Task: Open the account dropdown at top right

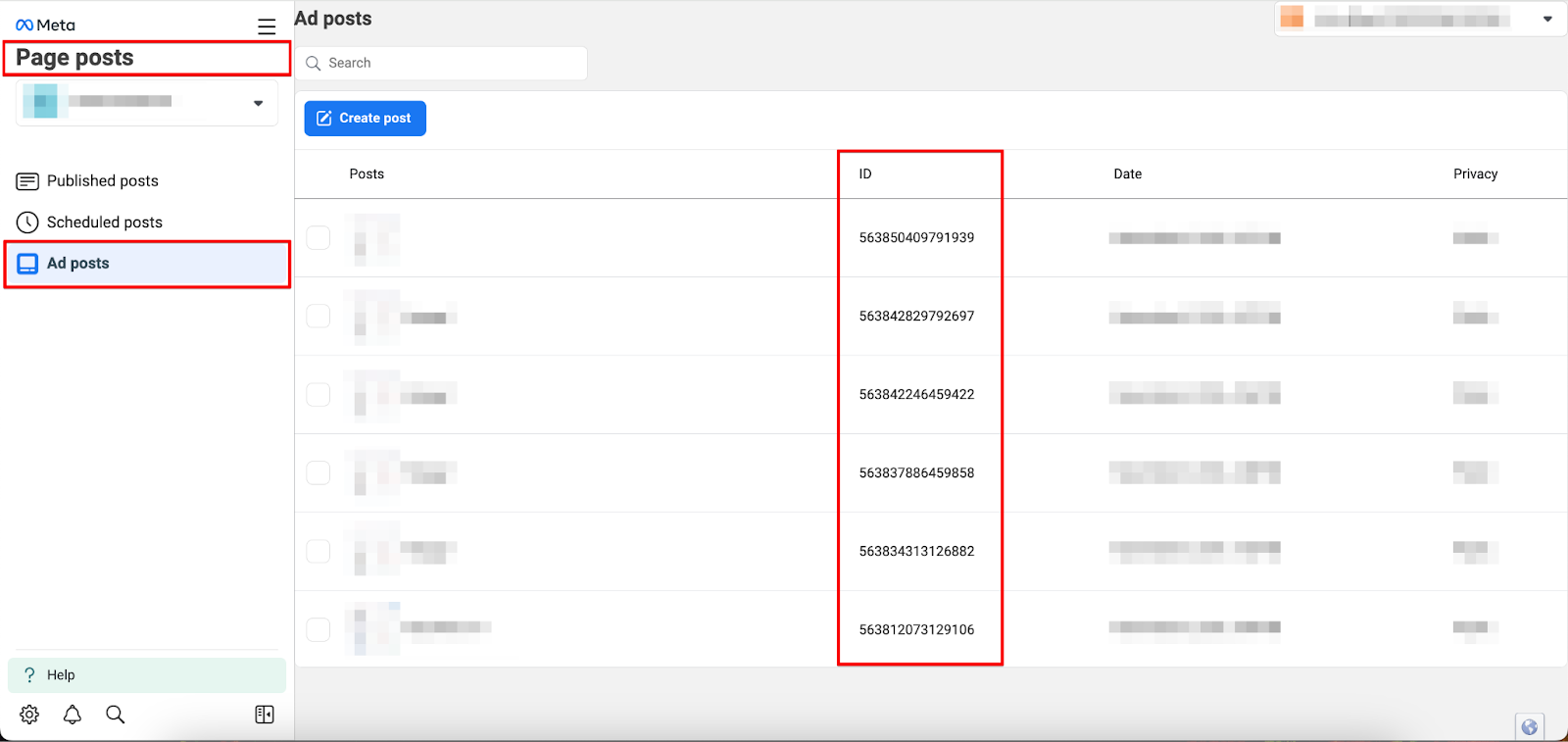Action: tap(1547, 19)
